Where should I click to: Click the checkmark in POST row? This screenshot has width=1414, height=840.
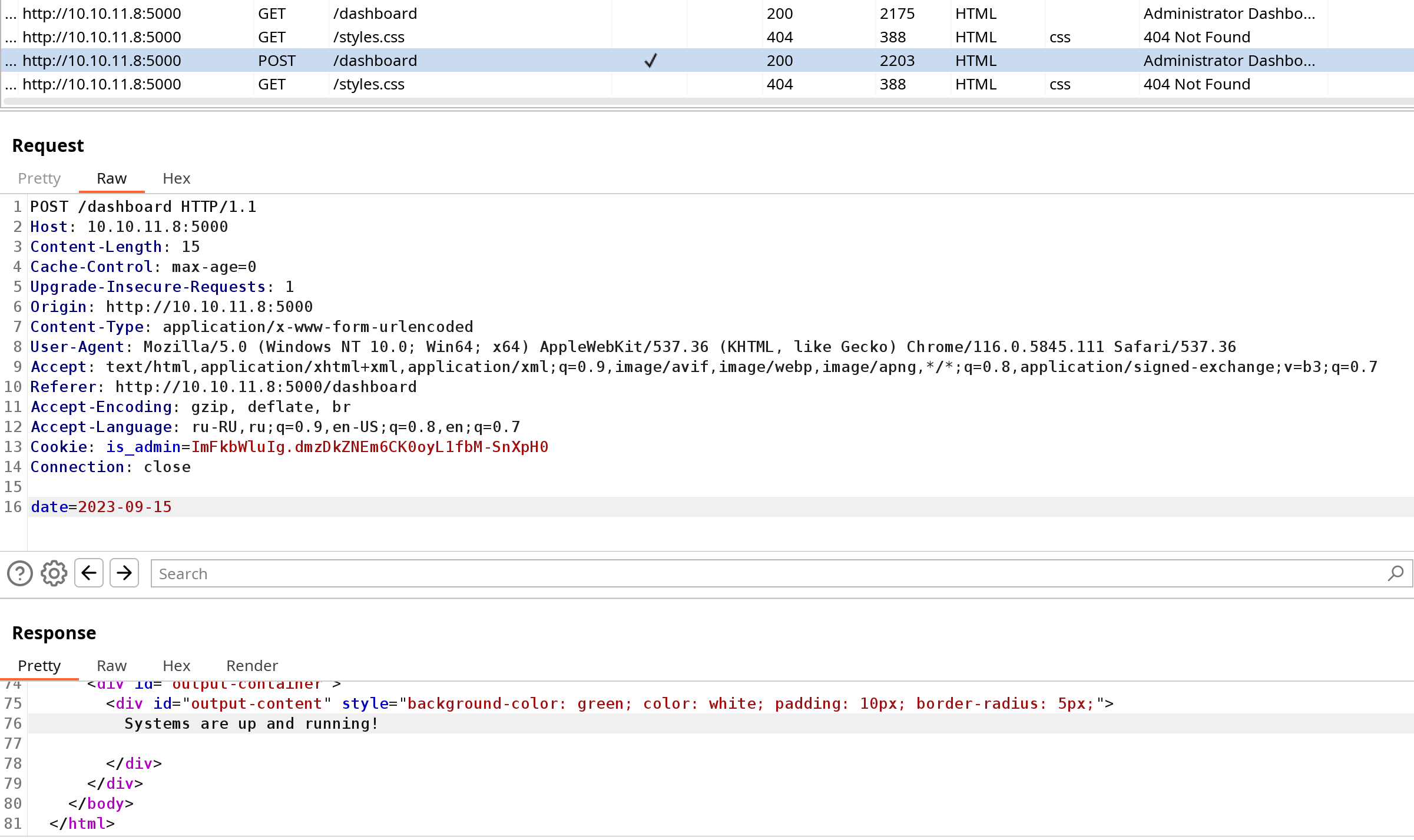[650, 61]
